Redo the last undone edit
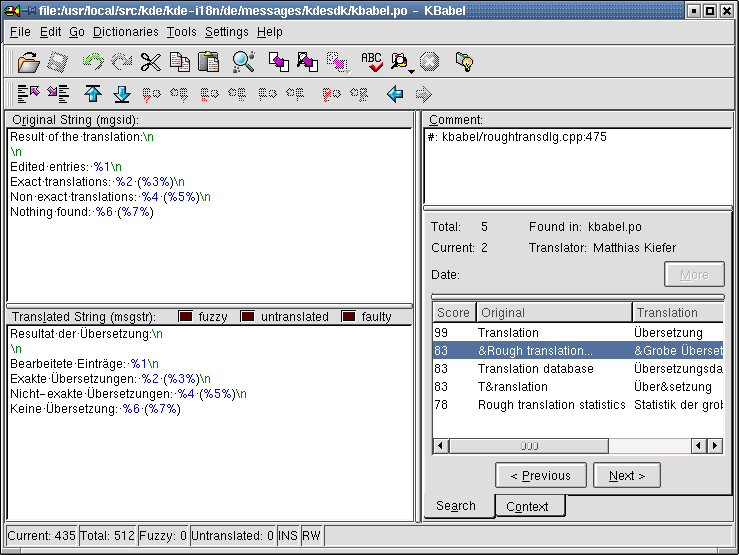This screenshot has height=555, width=739. [121, 62]
